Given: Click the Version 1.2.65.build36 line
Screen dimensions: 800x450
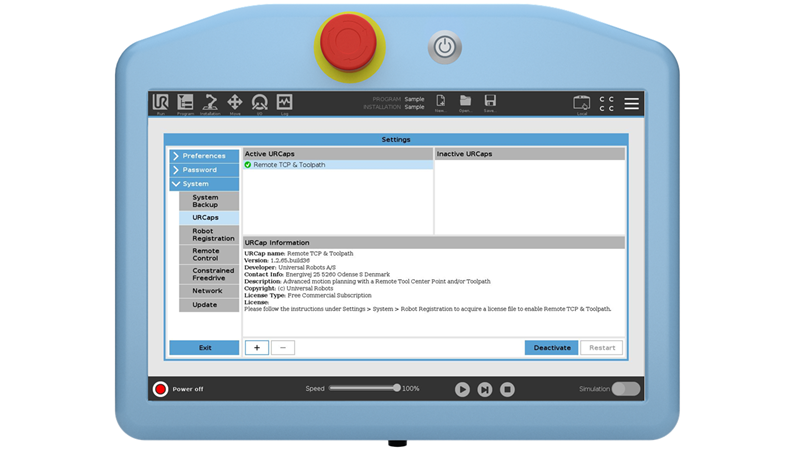Looking at the screenshot, I should click(x=277, y=260).
